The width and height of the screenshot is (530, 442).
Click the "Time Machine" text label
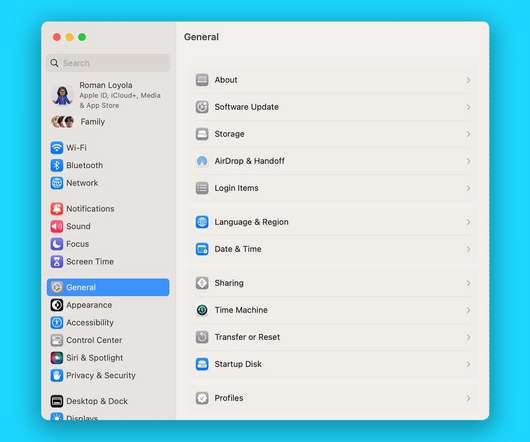(x=241, y=310)
